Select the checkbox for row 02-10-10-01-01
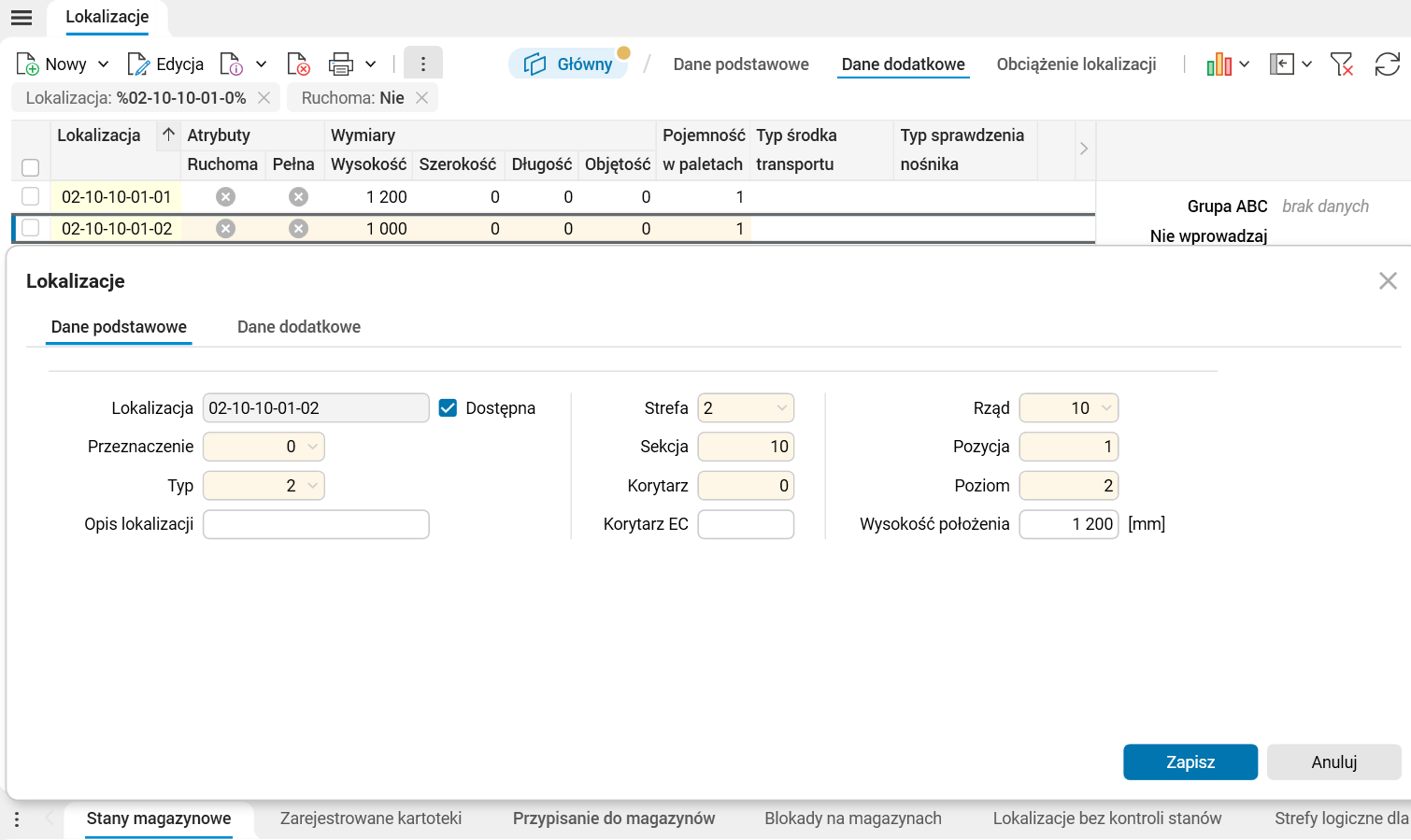1411x840 pixels. [x=30, y=196]
